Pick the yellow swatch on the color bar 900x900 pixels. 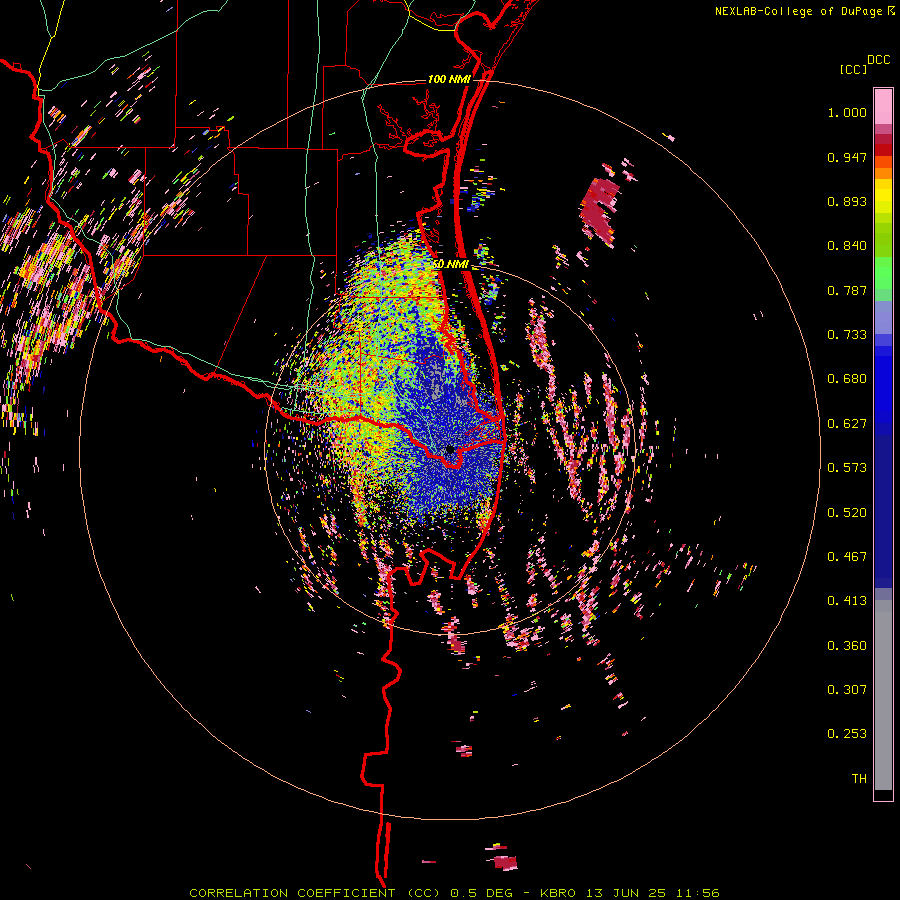point(883,196)
